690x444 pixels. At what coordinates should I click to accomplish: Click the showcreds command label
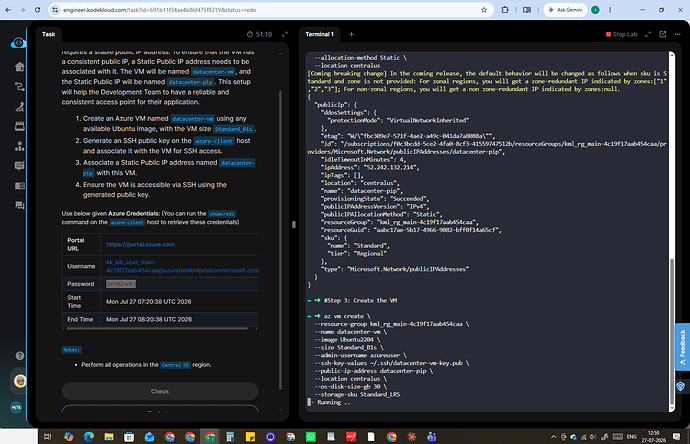(x=222, y=214)
